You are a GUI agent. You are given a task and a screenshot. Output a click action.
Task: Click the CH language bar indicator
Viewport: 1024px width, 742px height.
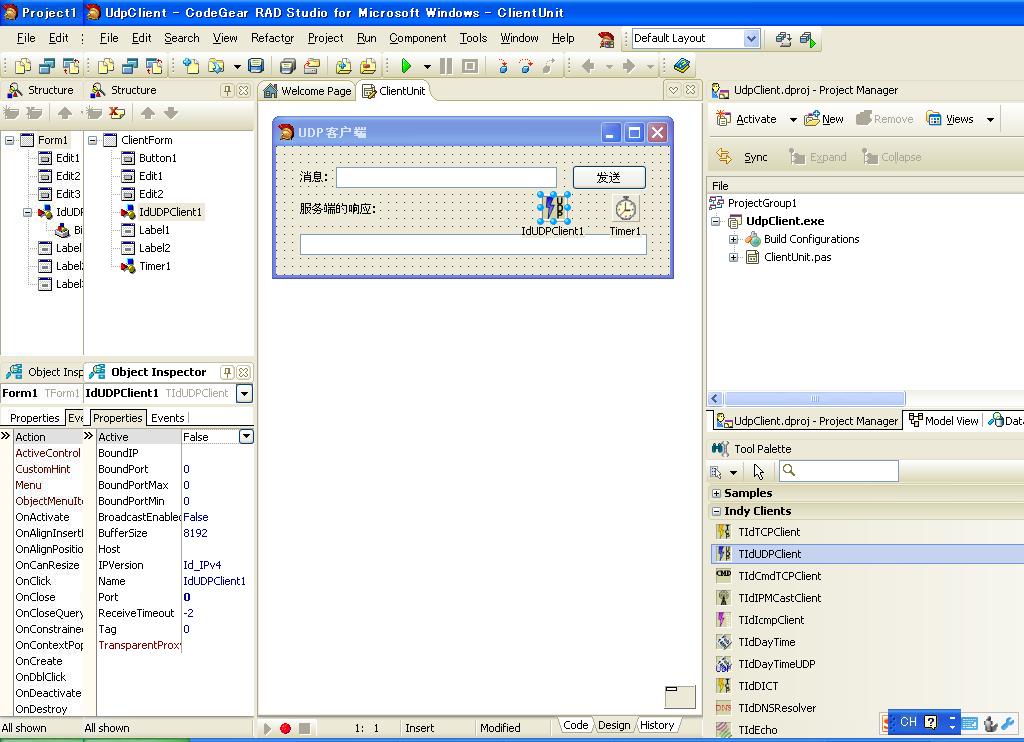[908, 722]
